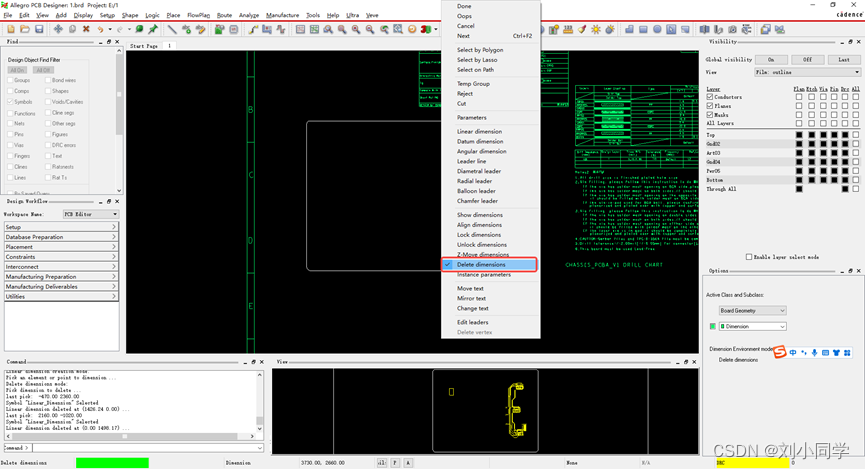Toggle the Conductors layer checkbox
Image resolution: width=865 pixels, height=469 pixels.
(710, 97)
